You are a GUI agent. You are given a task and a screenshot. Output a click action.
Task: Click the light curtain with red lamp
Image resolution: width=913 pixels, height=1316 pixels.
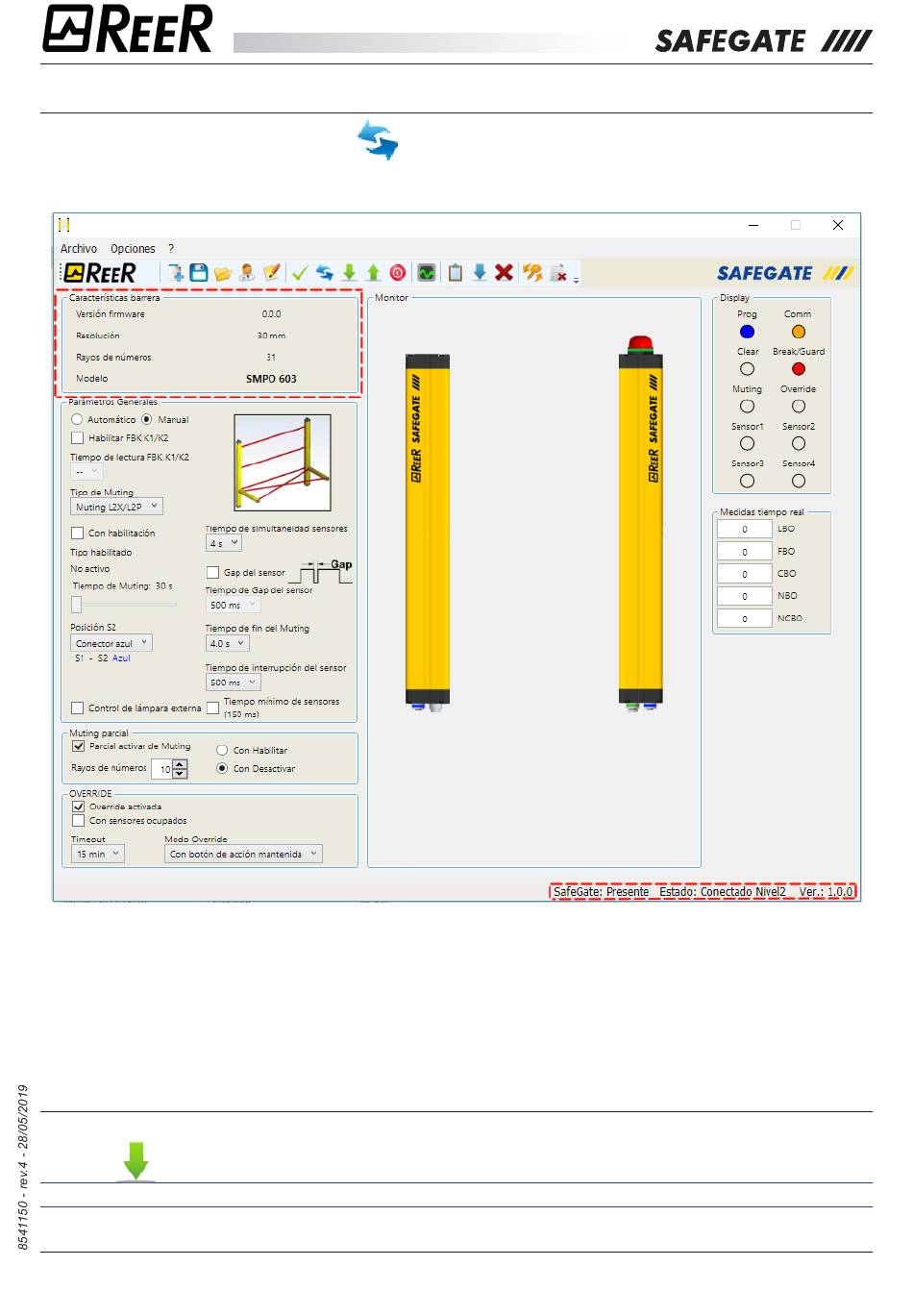[641, 525]
